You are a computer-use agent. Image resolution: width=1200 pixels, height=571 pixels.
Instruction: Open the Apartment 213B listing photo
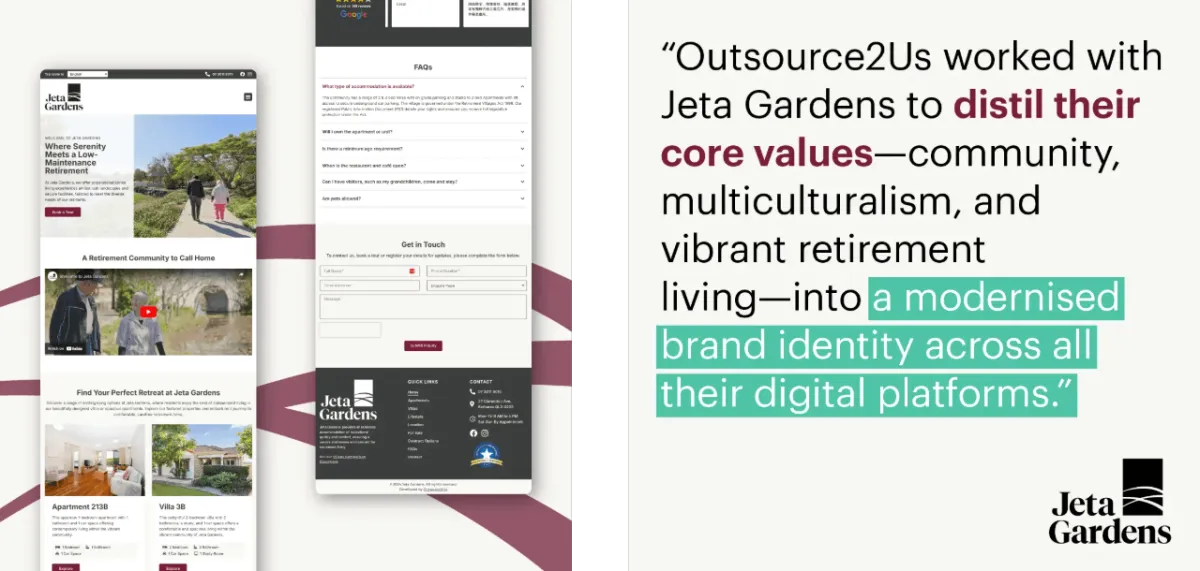(95, 460)
